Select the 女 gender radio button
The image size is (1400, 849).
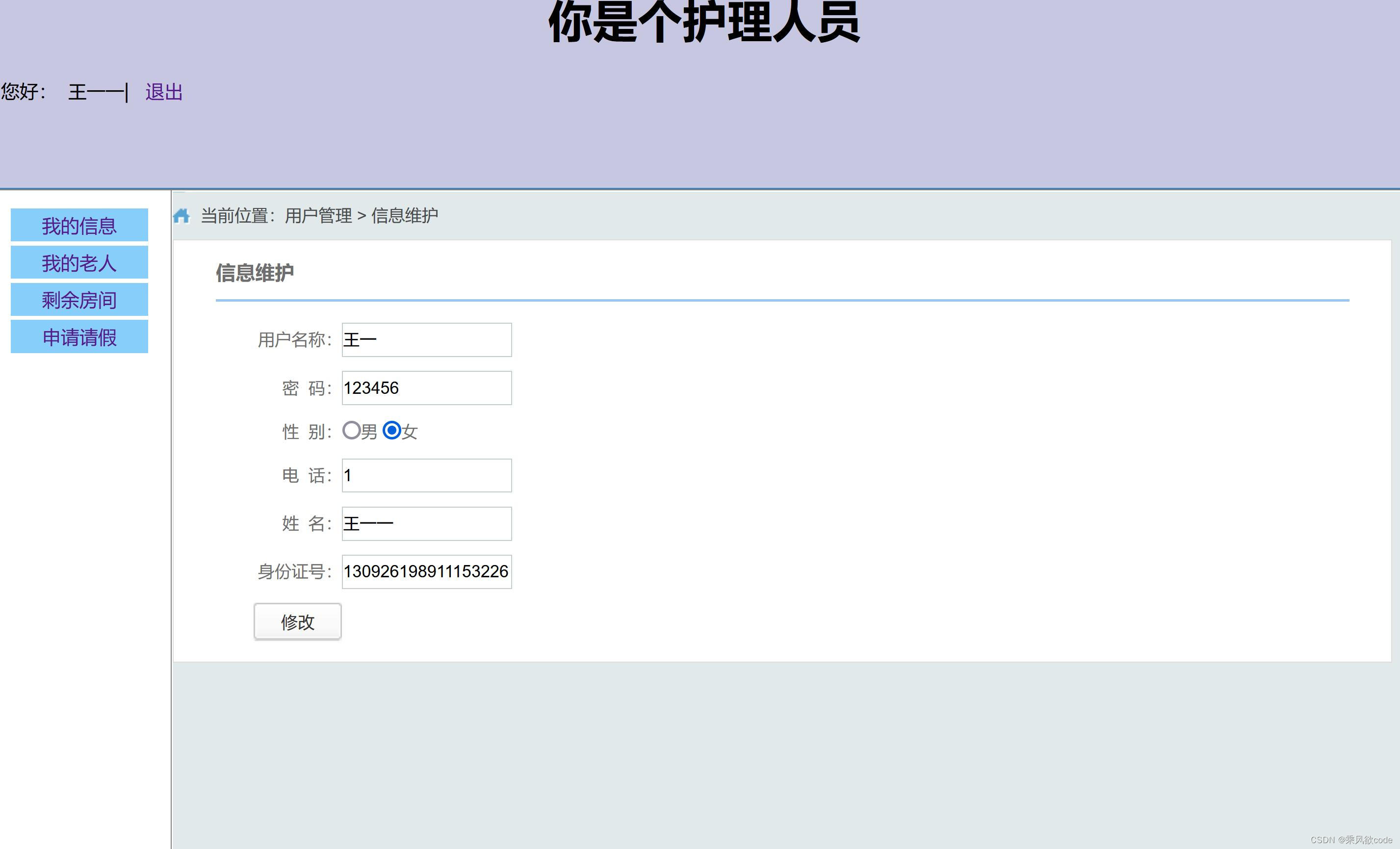click(x=391, y=431)
